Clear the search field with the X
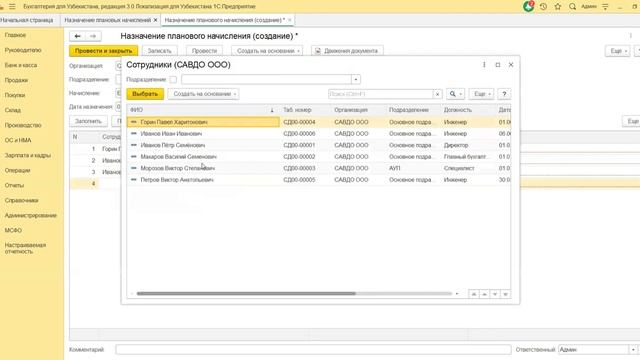This screenshot has height=360, width=640. [x=438, y=94]
